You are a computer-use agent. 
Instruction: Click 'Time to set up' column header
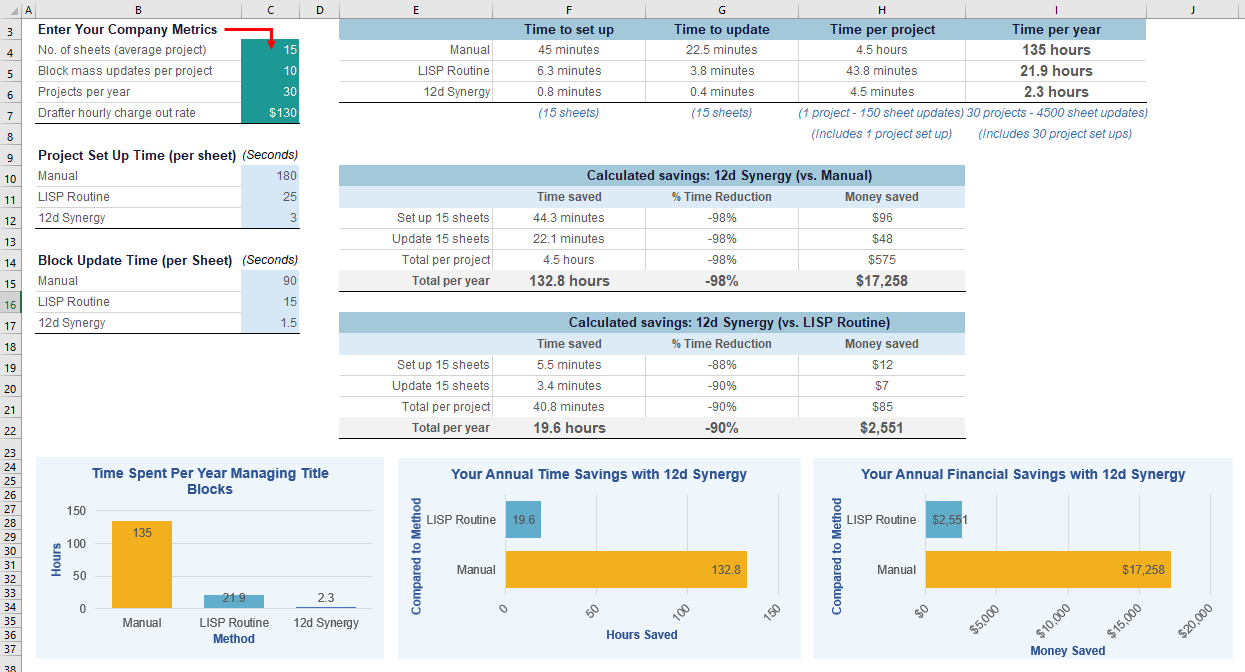point(569,30)
